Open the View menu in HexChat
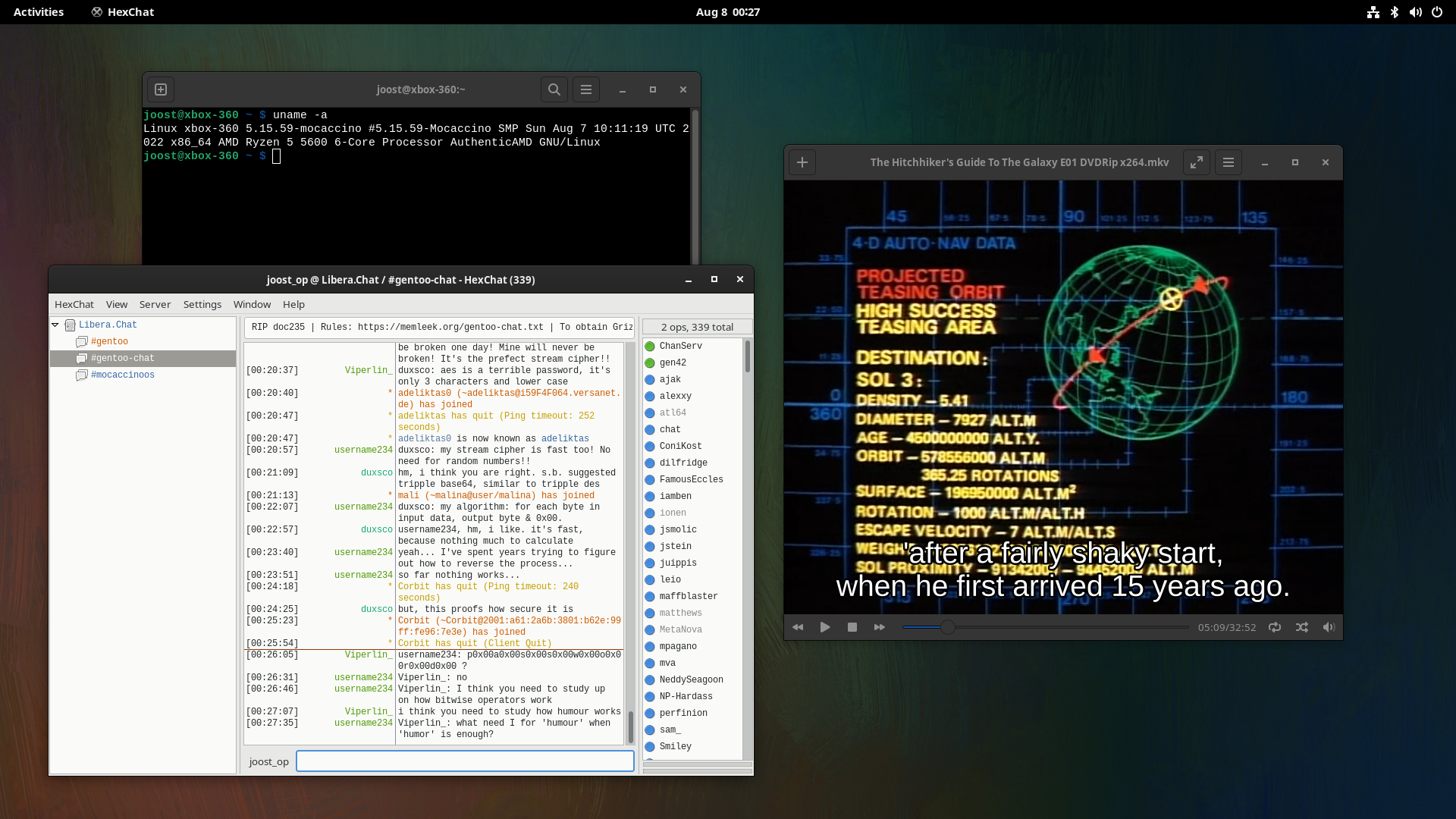The image size is (1456, 819). (x=117, y=304)
